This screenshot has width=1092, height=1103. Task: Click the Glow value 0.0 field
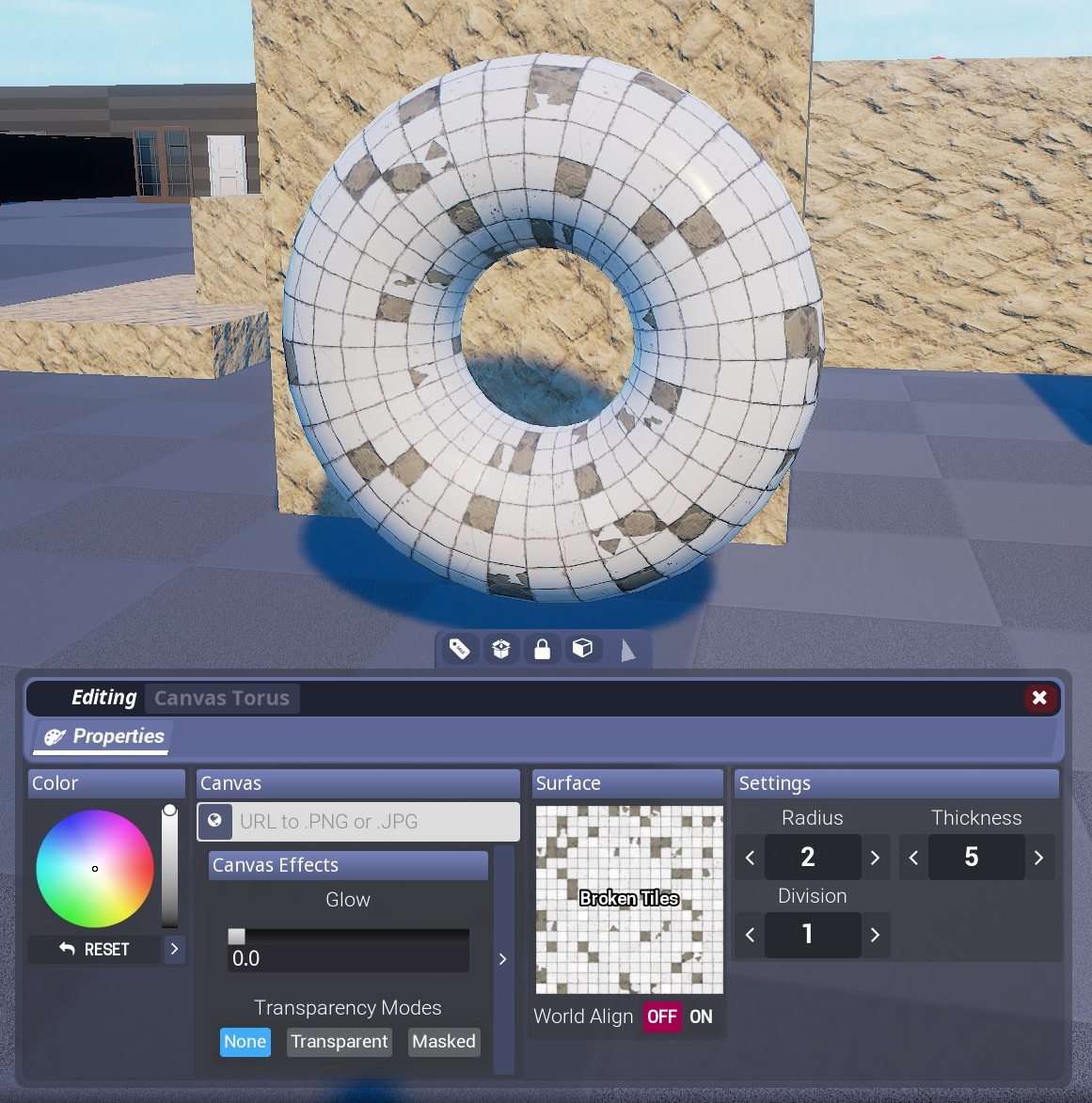click(x=348, y=958)
